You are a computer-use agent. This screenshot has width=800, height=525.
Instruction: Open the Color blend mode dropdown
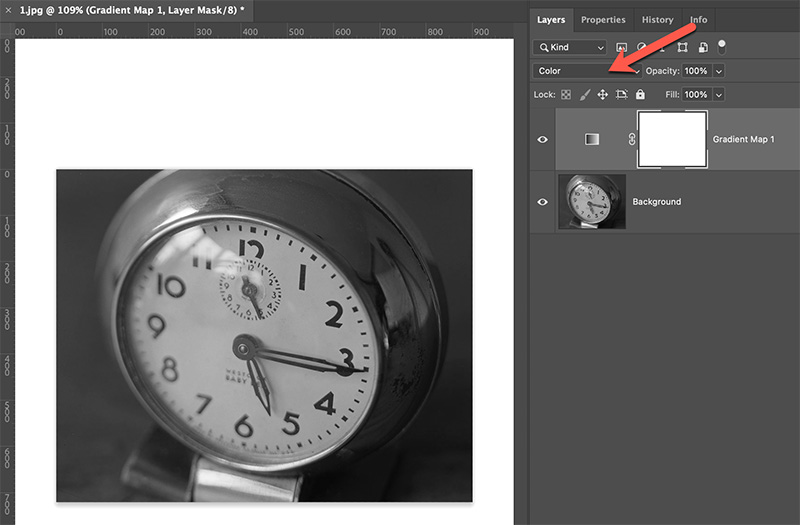[x=587, y=71]
